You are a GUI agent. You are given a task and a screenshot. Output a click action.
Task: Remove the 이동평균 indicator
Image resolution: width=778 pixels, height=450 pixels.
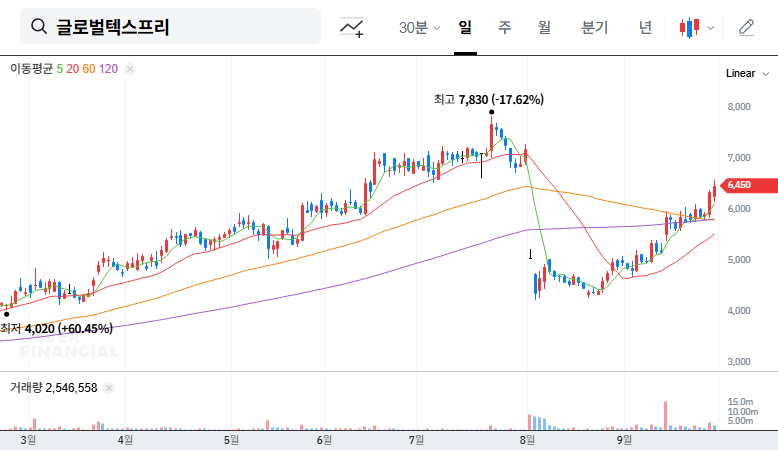(x=130, y=69)
